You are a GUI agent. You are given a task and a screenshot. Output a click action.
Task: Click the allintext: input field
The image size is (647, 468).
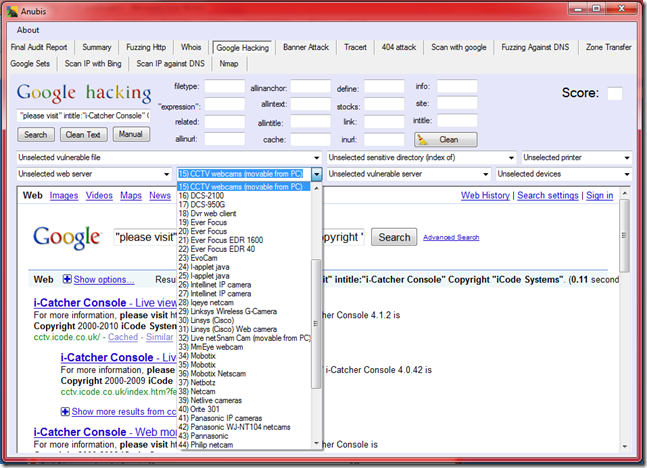point(310,104)
